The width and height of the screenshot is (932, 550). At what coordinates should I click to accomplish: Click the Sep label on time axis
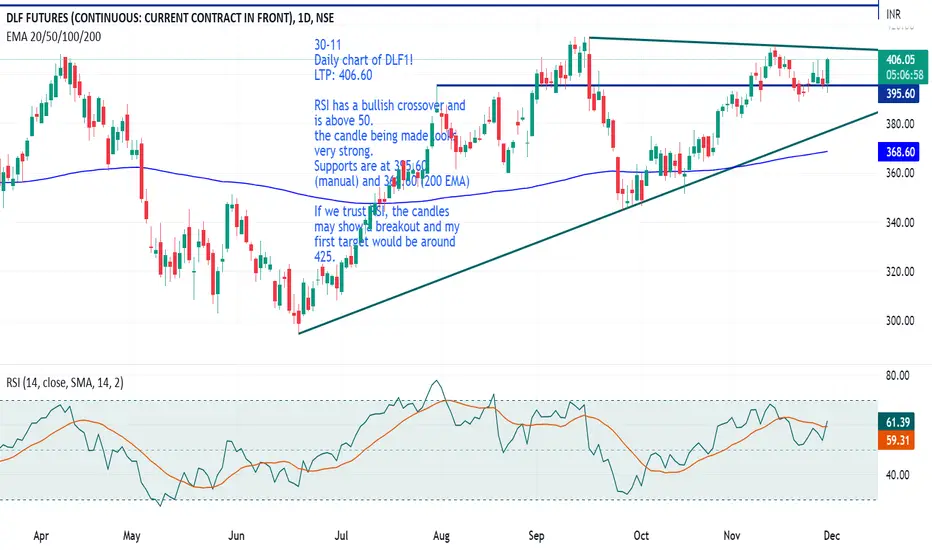536,536
